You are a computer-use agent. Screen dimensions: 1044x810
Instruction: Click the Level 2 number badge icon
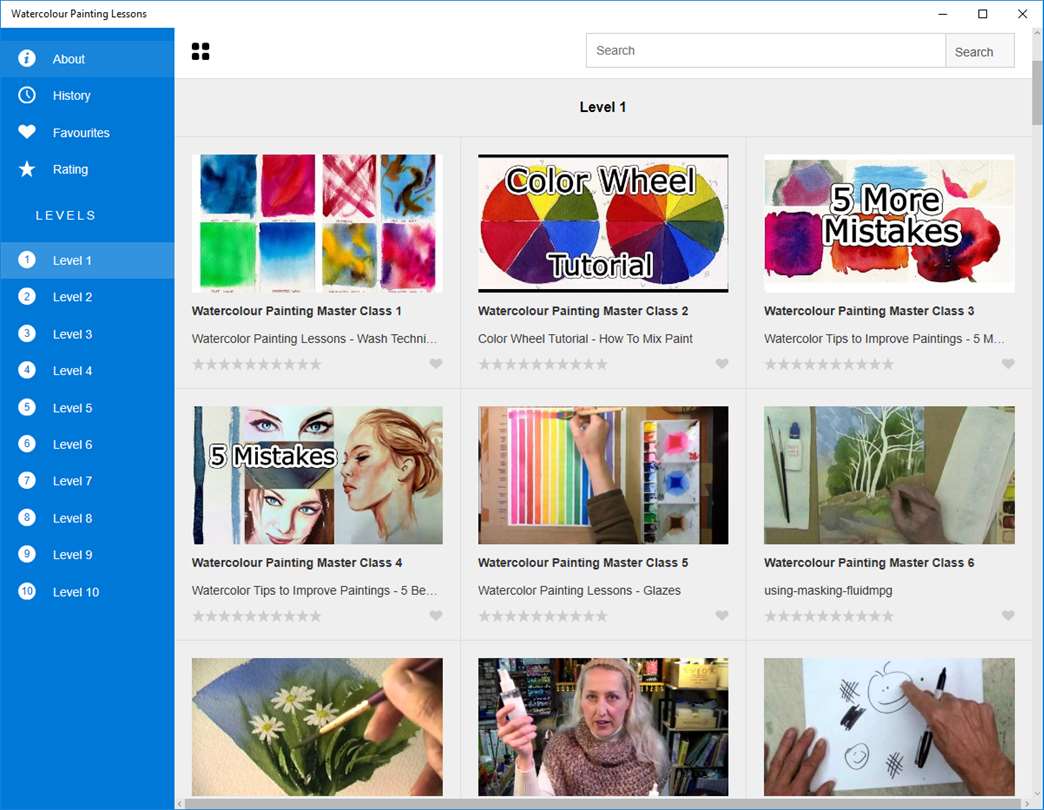point(27,297)
